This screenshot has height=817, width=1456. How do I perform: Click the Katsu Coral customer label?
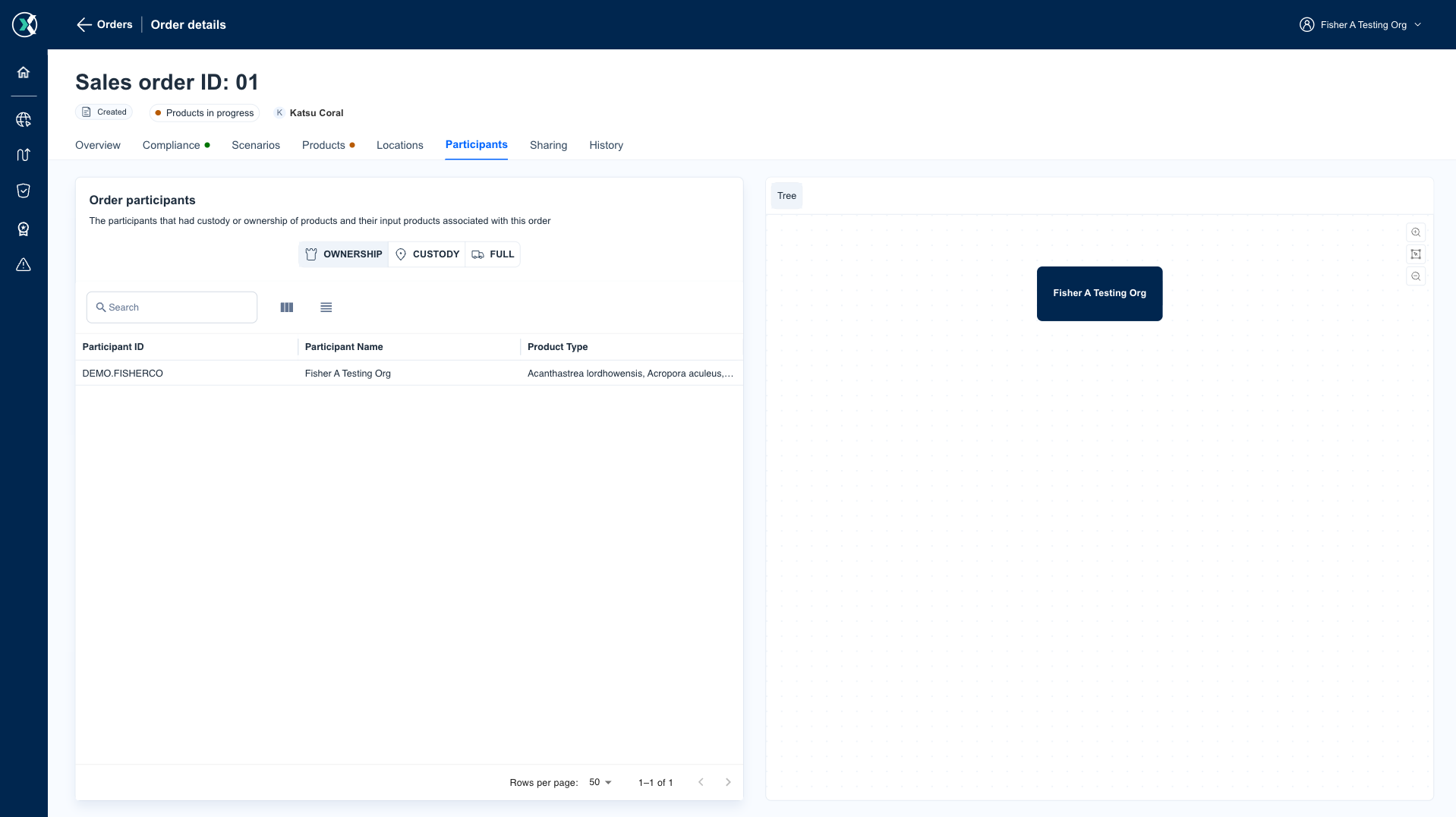coord(317,113)
